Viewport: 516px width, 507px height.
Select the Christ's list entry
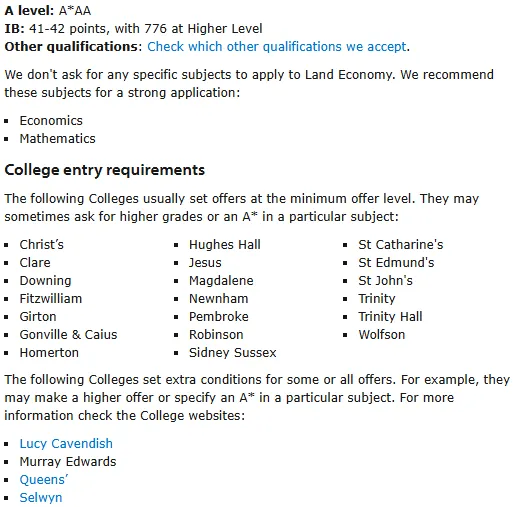[x=41, y=245]
